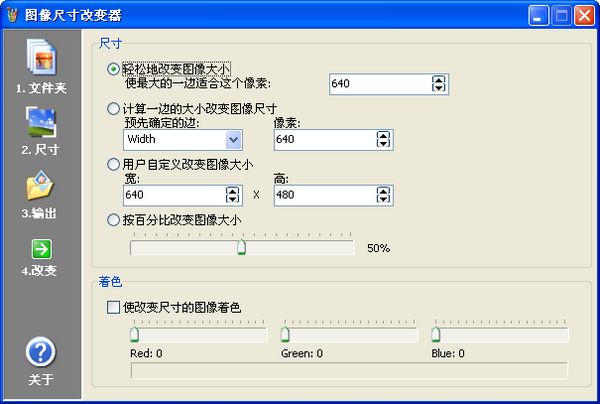This screenshot has height=404, width=600.
Task: Click the 50% percentage slider thumb
Action: [x=241, y=247]
